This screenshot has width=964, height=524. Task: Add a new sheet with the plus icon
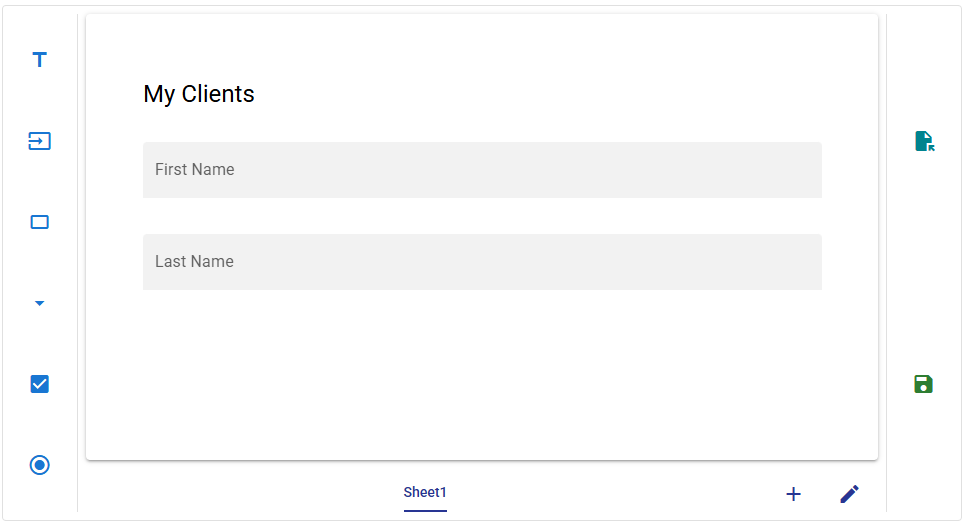793,494
